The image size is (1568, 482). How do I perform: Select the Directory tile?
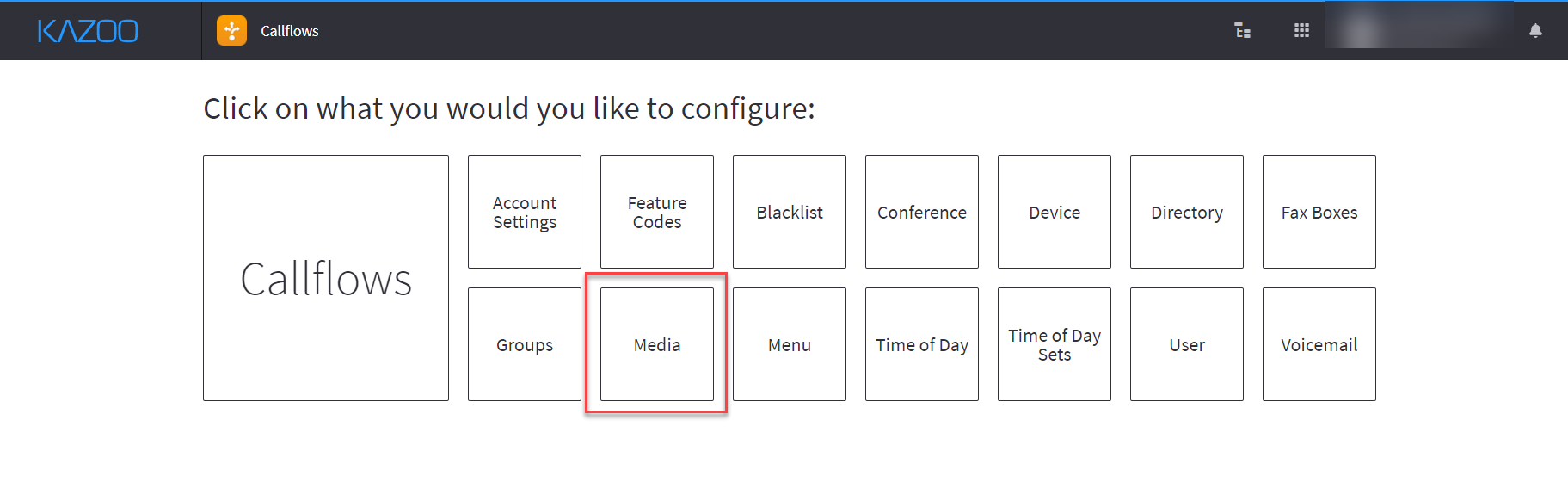tap(1187, 212)
